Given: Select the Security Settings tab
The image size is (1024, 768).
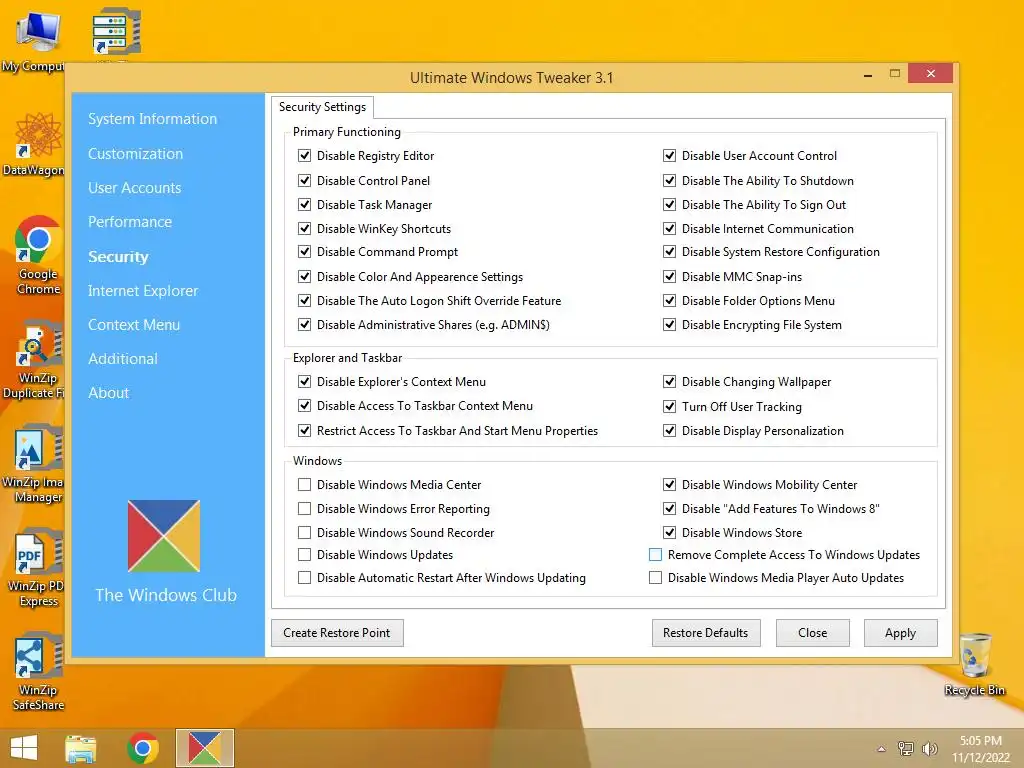Looking at the screenshot, I should point(323,107).
